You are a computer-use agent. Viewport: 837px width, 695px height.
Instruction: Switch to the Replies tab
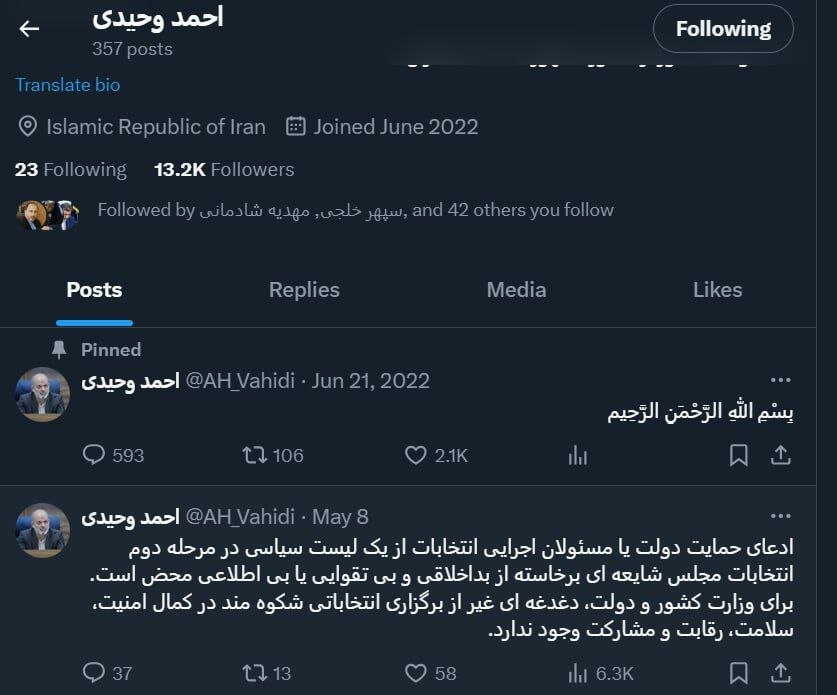tap(304, 290)
